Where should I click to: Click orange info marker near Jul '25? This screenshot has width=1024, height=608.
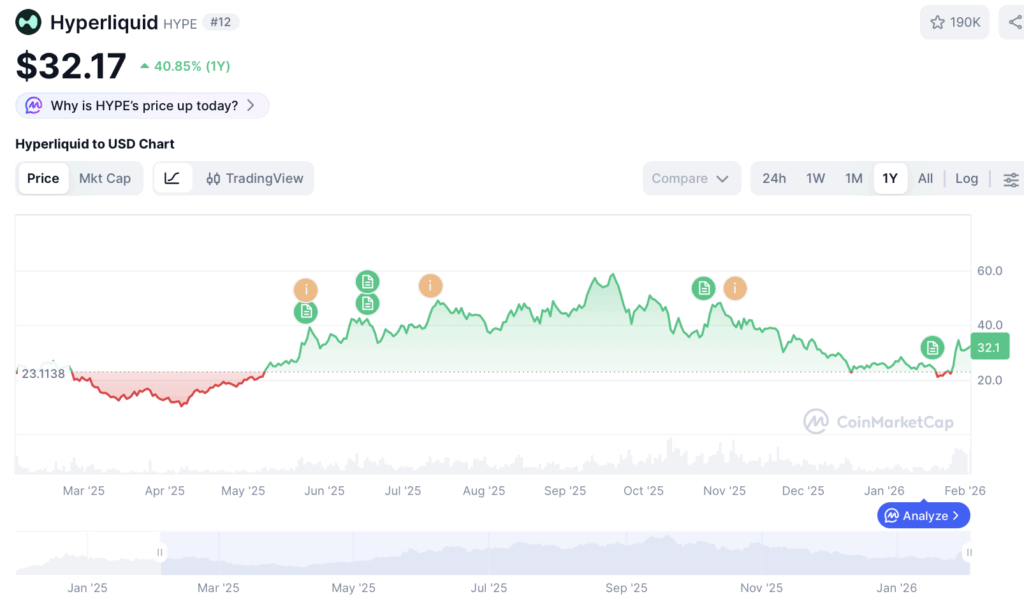coord(430,285)
